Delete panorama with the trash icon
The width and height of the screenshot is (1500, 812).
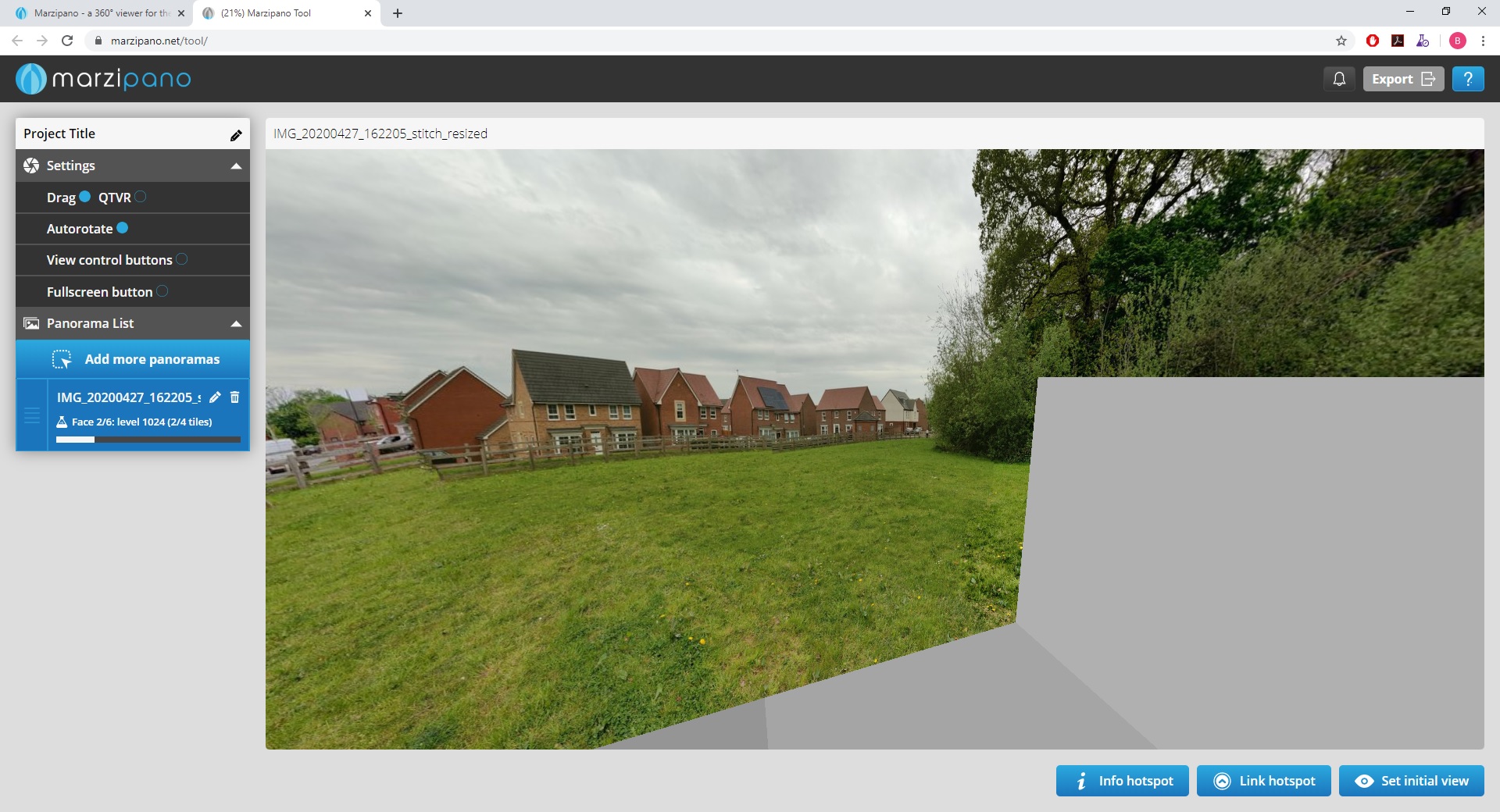point(235,397)
